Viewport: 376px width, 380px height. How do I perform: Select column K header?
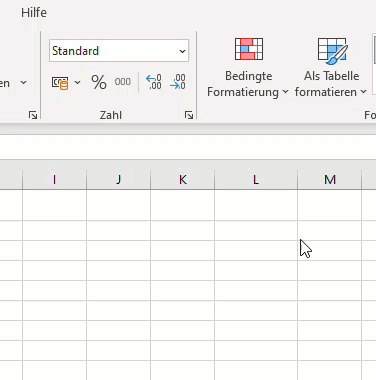click(183, 180)
